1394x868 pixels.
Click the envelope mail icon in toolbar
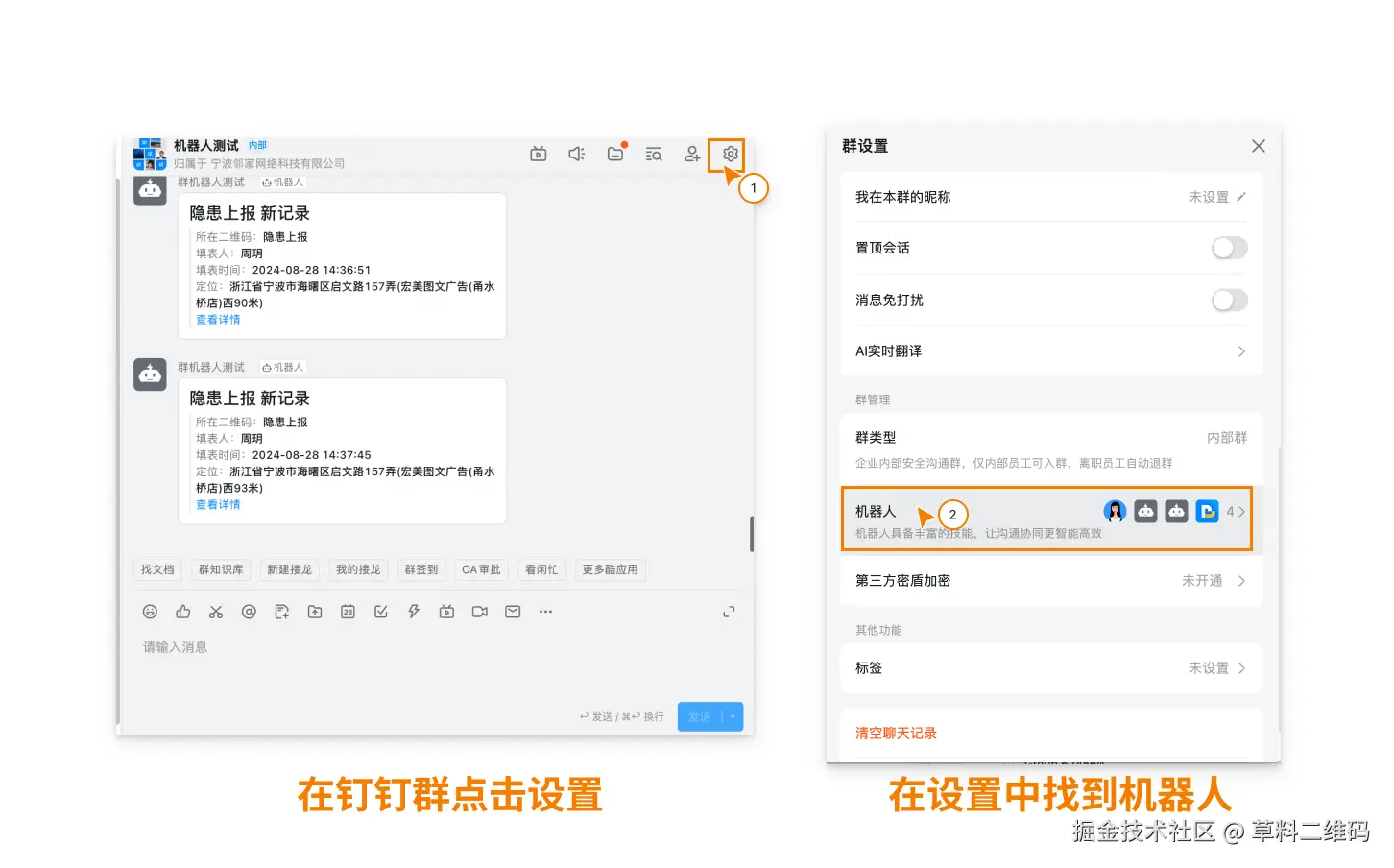tap(513, 612)
